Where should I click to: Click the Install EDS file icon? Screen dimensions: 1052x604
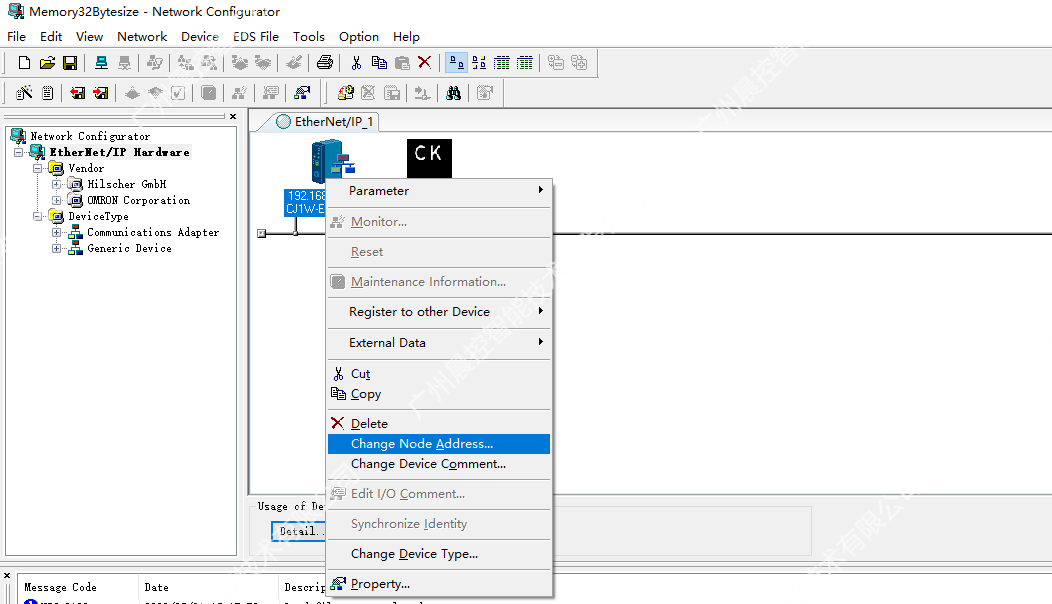(346, 93)
